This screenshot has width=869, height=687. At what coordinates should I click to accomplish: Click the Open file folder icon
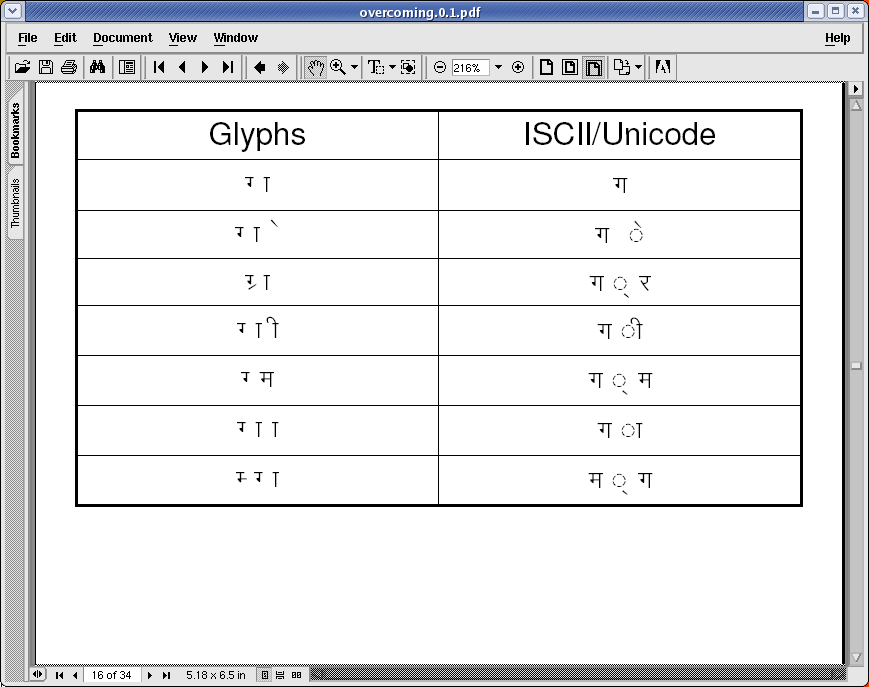(x=22, y=67)
